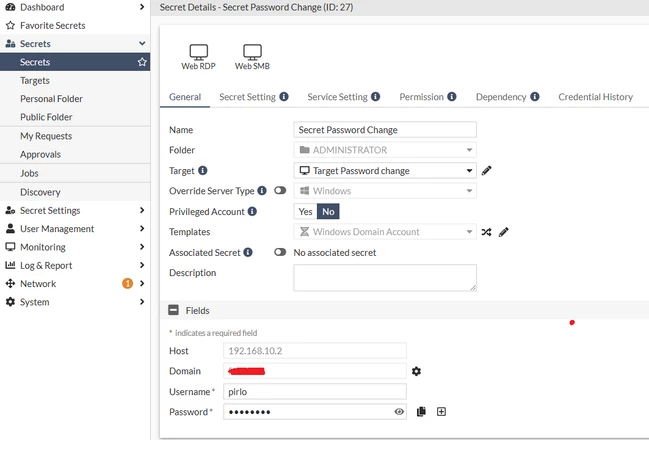
Task: Launch the Web SMB monitor icon
Action: [252, 52]
